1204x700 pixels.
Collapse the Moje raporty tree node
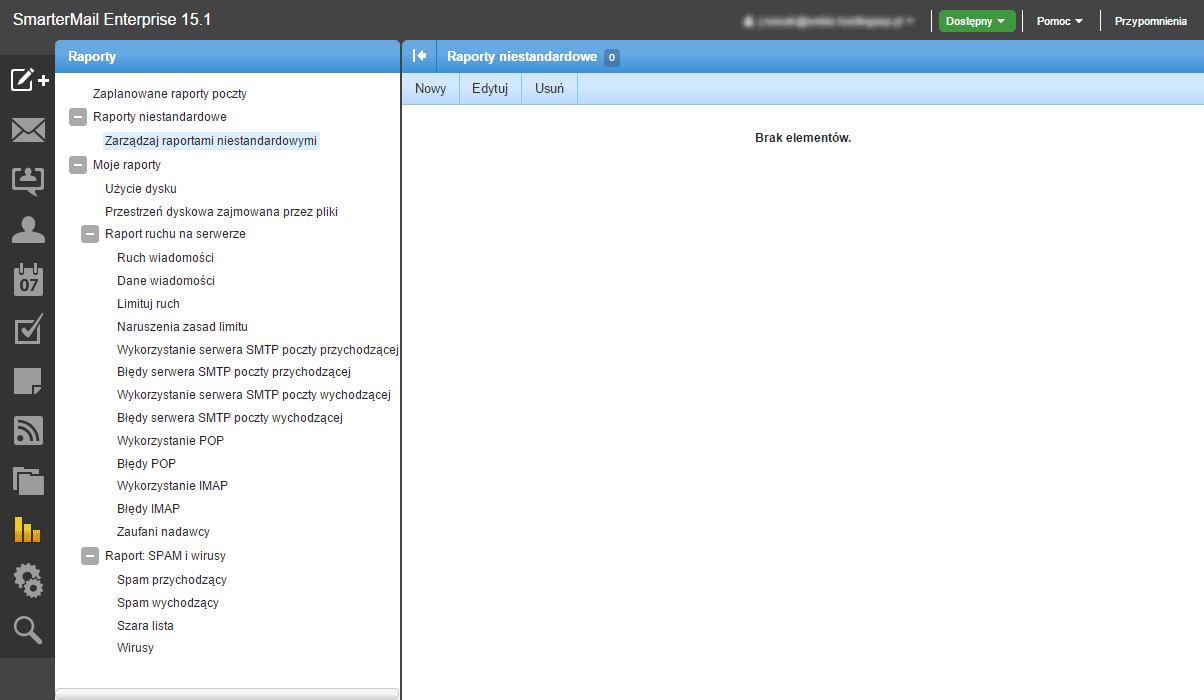tap(78, 164)
